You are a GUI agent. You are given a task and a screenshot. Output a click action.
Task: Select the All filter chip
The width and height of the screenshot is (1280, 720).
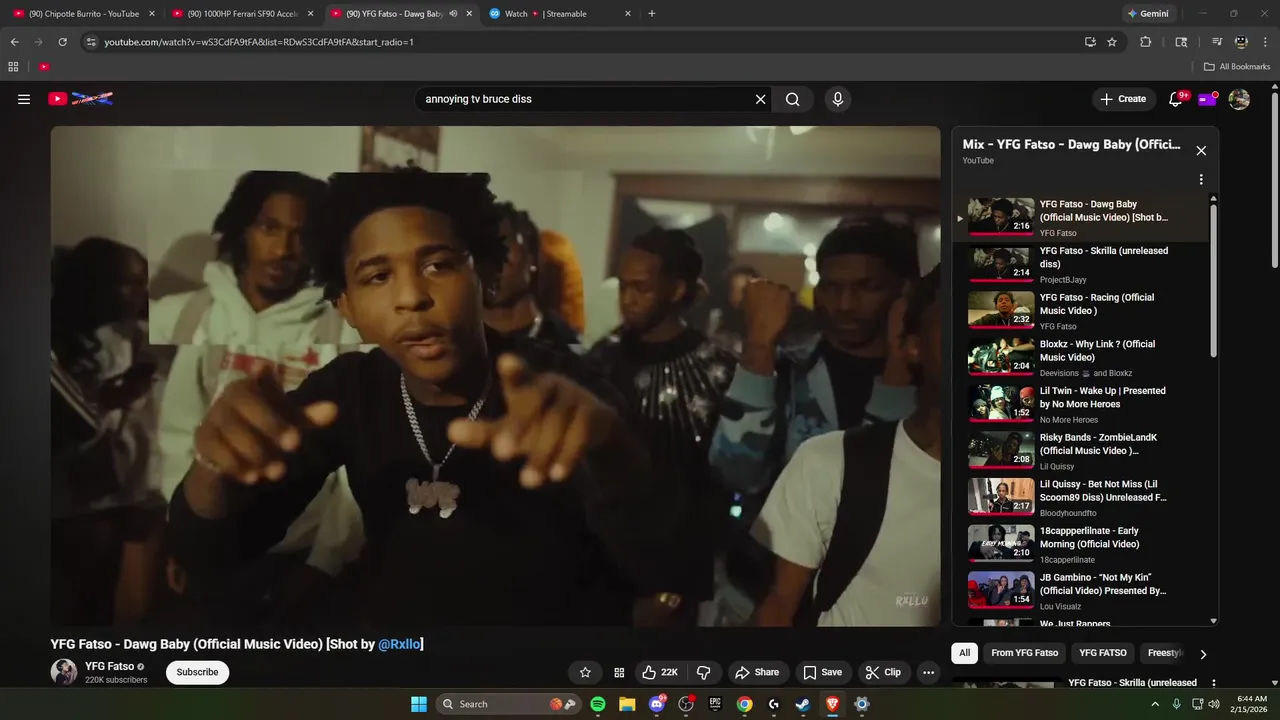pyautogui.click(x=964, y=653)
